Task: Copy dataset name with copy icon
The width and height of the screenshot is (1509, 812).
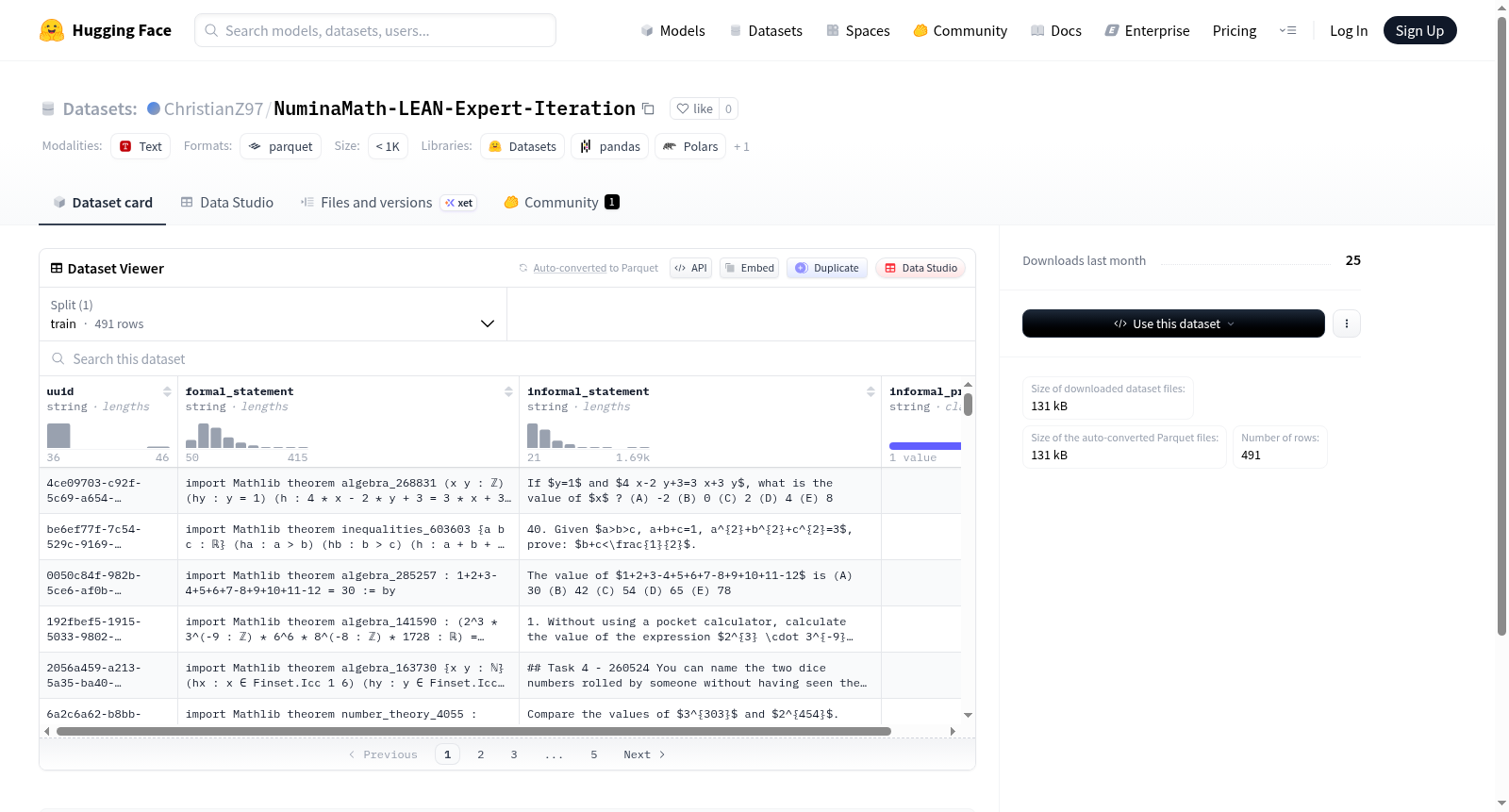Action: click(x=648, y=108)
